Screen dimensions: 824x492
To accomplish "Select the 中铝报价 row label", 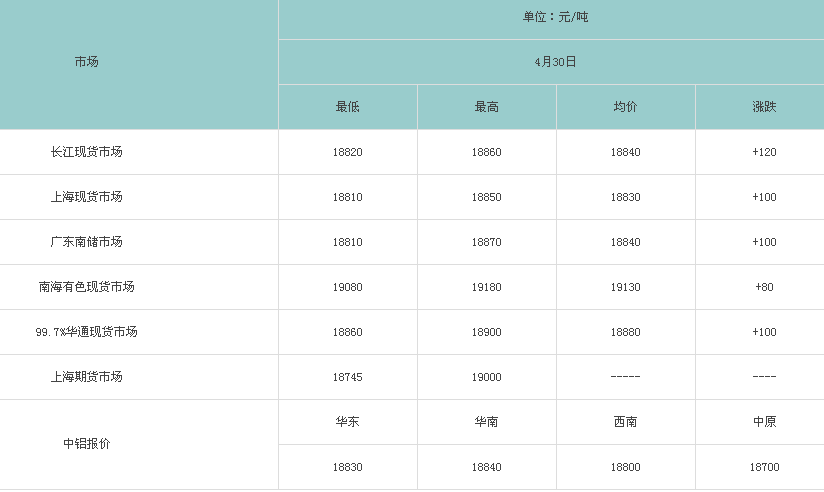I will pyautogui.click(x=86, y=444).
